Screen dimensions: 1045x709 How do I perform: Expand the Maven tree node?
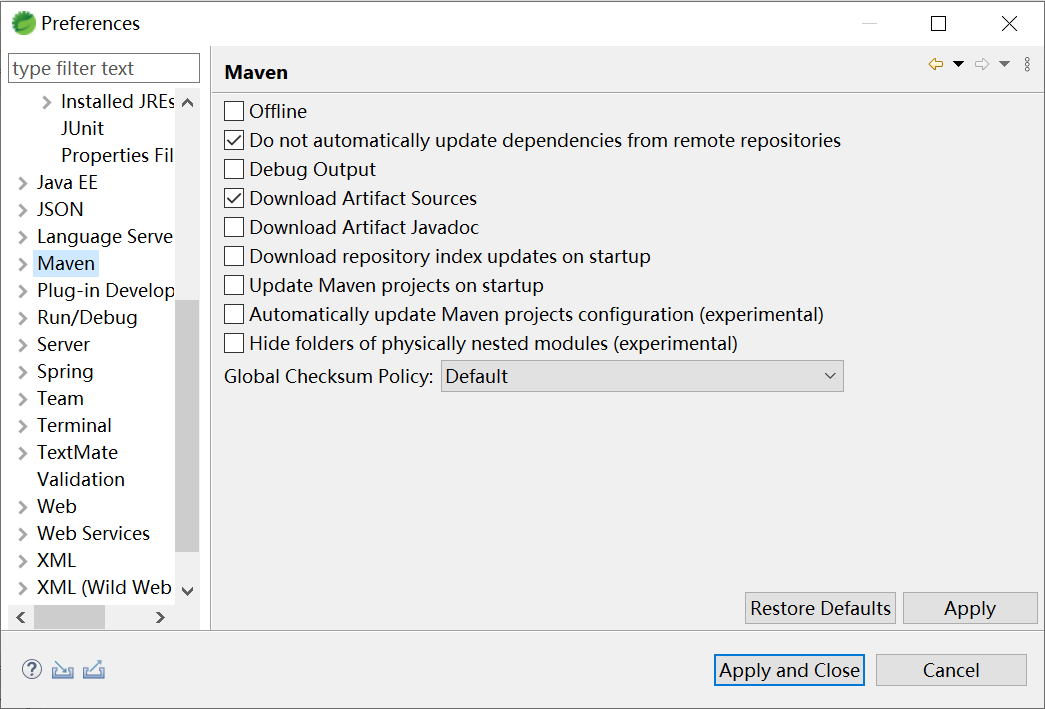point(23,264)
